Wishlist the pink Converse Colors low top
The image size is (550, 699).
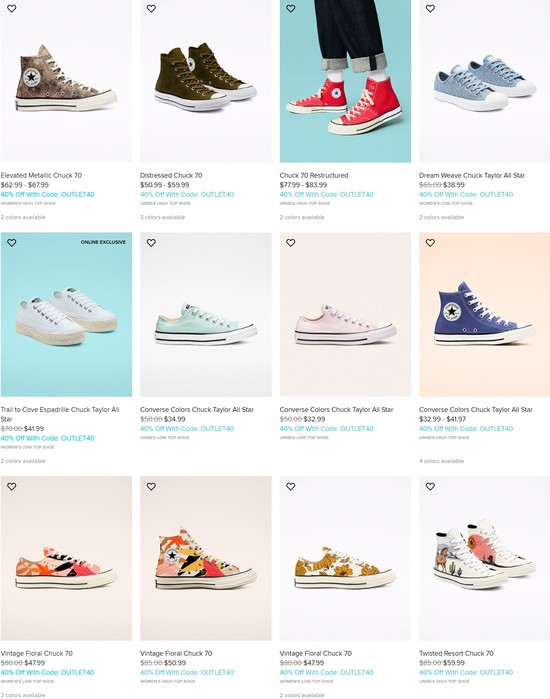(x=291, y=243)
